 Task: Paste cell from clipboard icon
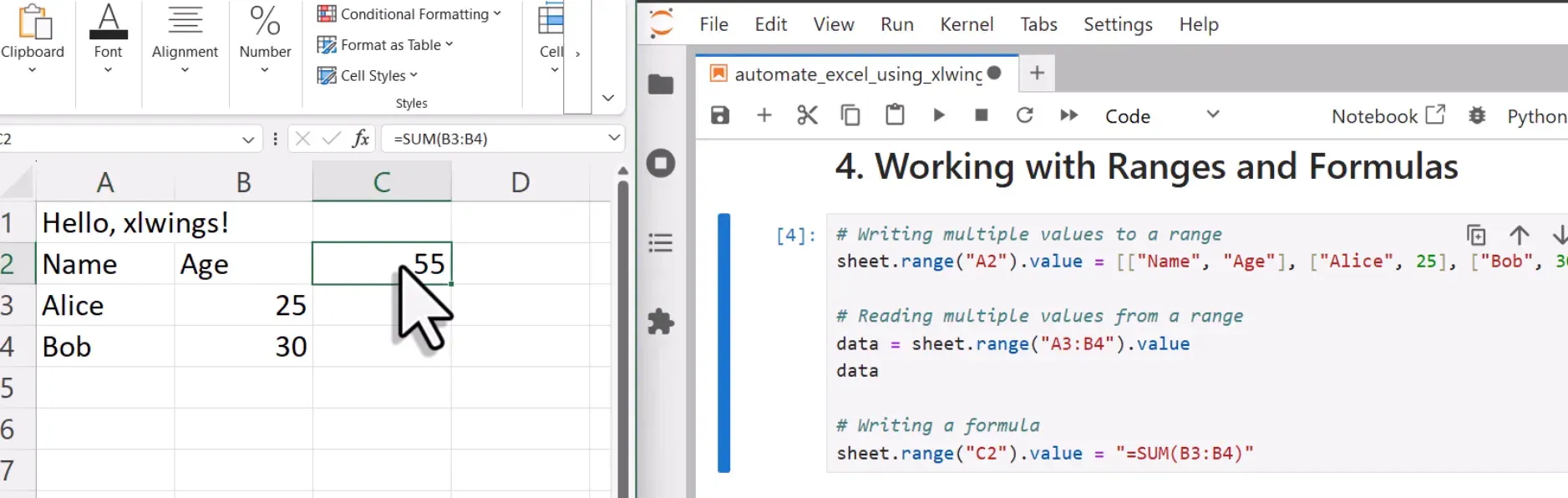pos(895,114)
